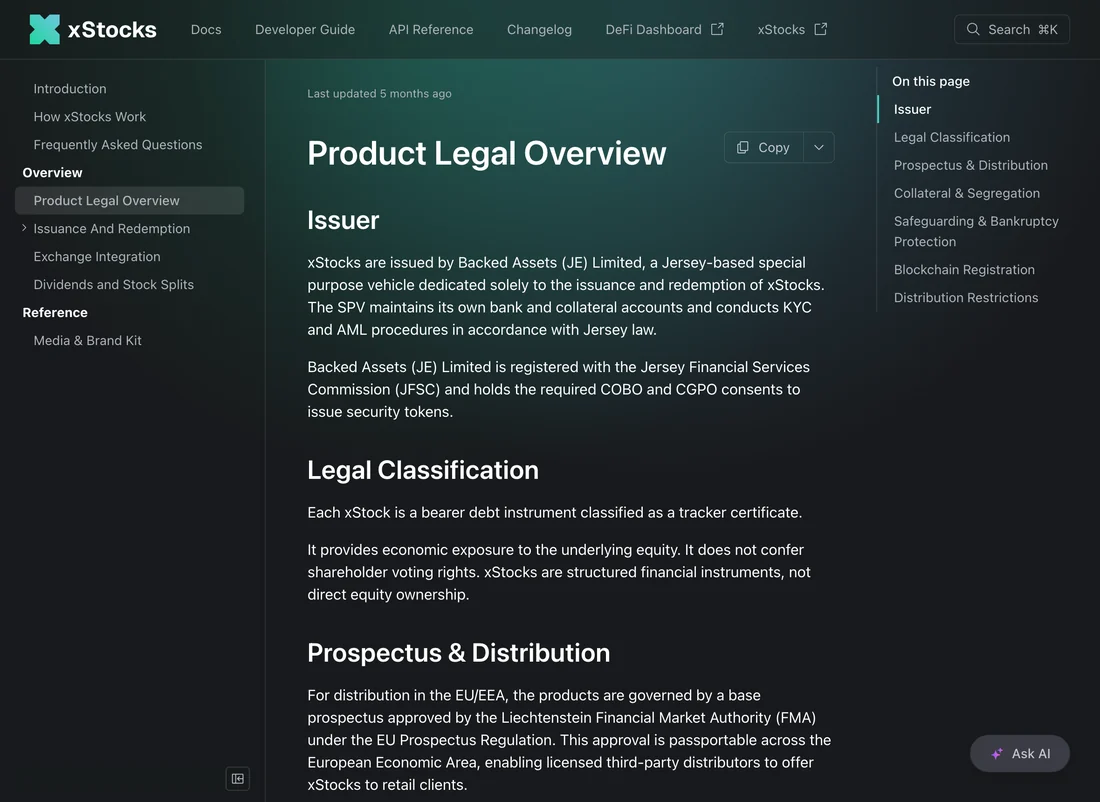This screenshot has height=802, width=1100.
Task: Jump to Blockchain Registration in outline
Action: [964, 270]
